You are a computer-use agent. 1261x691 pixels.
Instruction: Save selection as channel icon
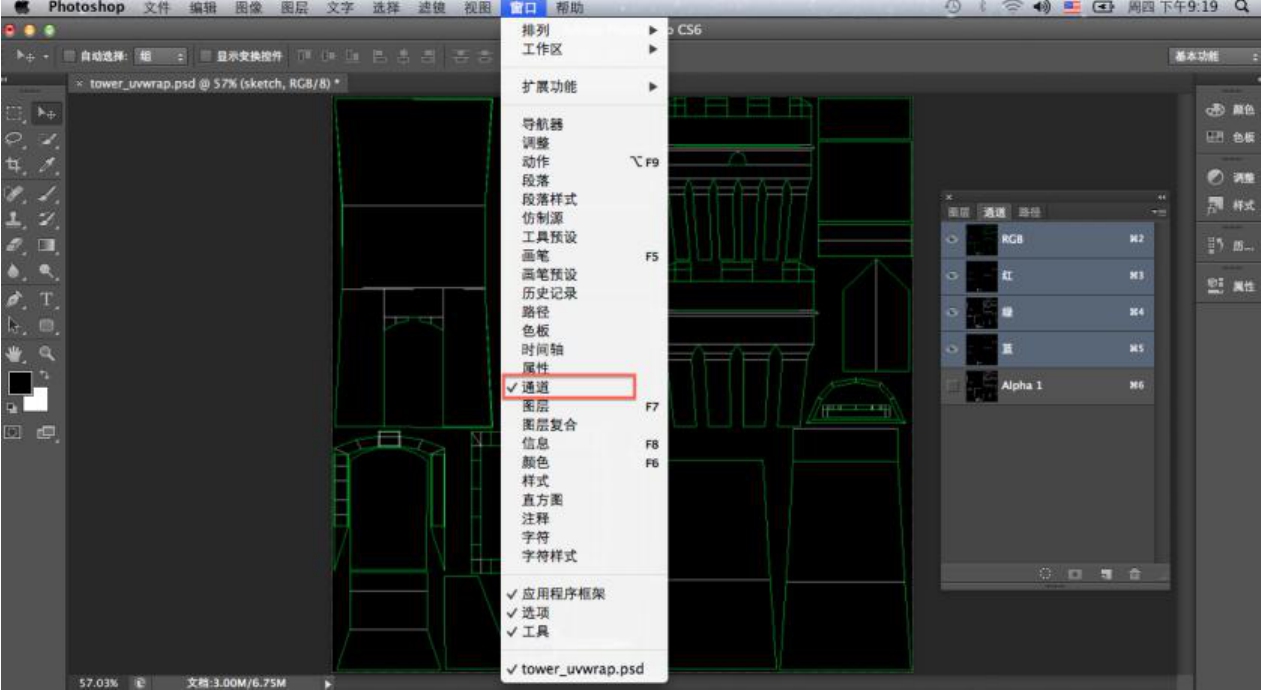pos(1075,575)
